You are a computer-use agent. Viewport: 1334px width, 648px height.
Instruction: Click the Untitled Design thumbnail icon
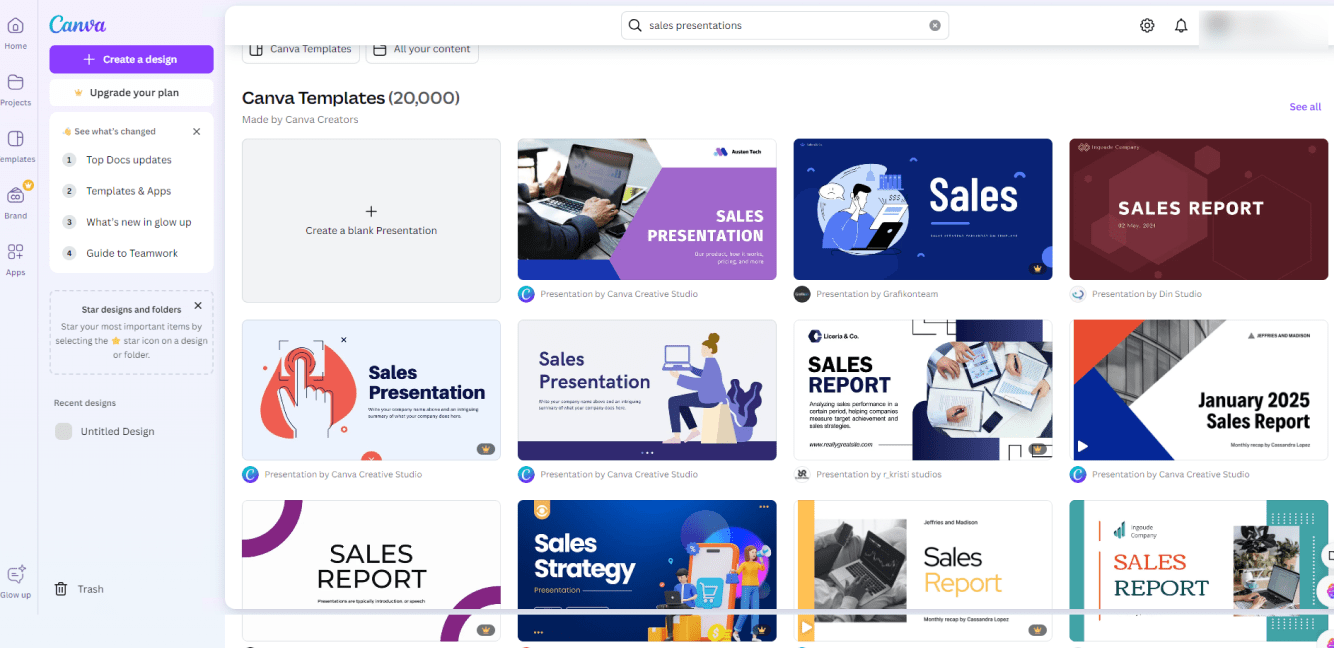[63, 431]
